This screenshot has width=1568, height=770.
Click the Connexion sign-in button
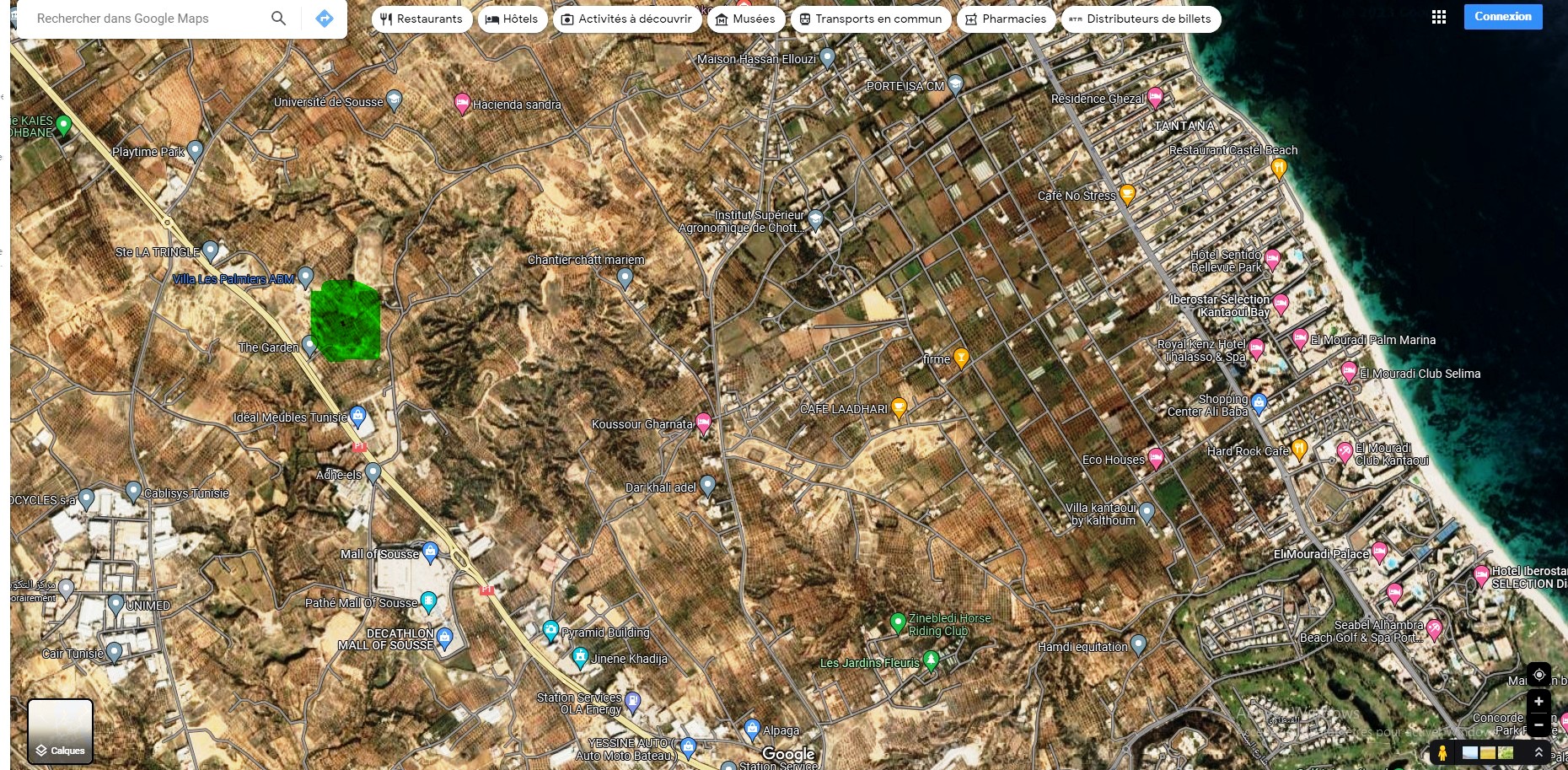point(1502,17)
